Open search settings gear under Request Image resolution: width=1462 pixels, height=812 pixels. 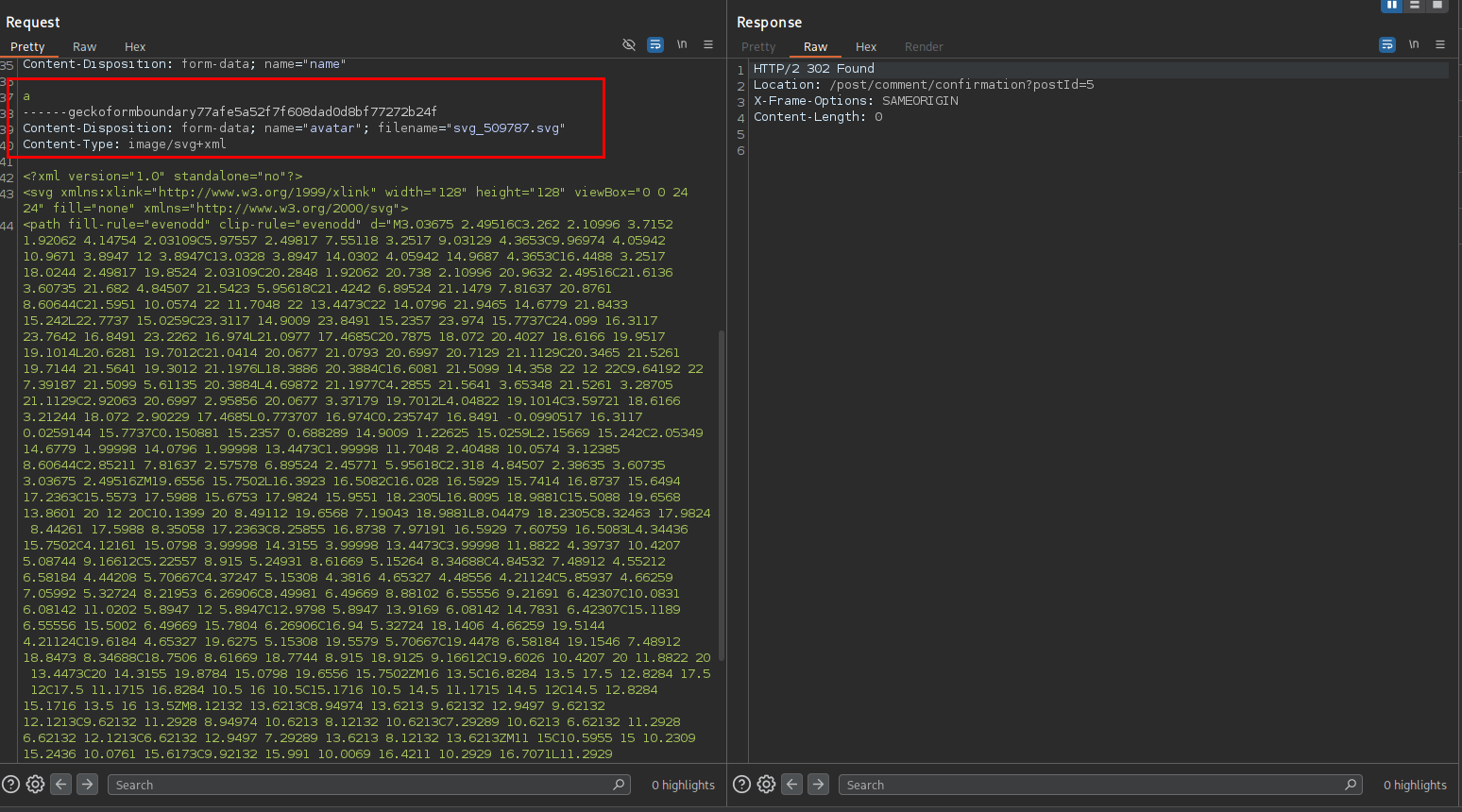(36, 785)
